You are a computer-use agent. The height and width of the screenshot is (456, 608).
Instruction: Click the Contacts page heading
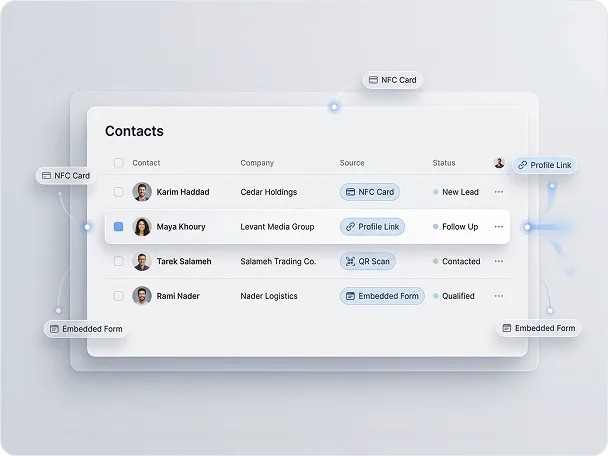[134, 131]
